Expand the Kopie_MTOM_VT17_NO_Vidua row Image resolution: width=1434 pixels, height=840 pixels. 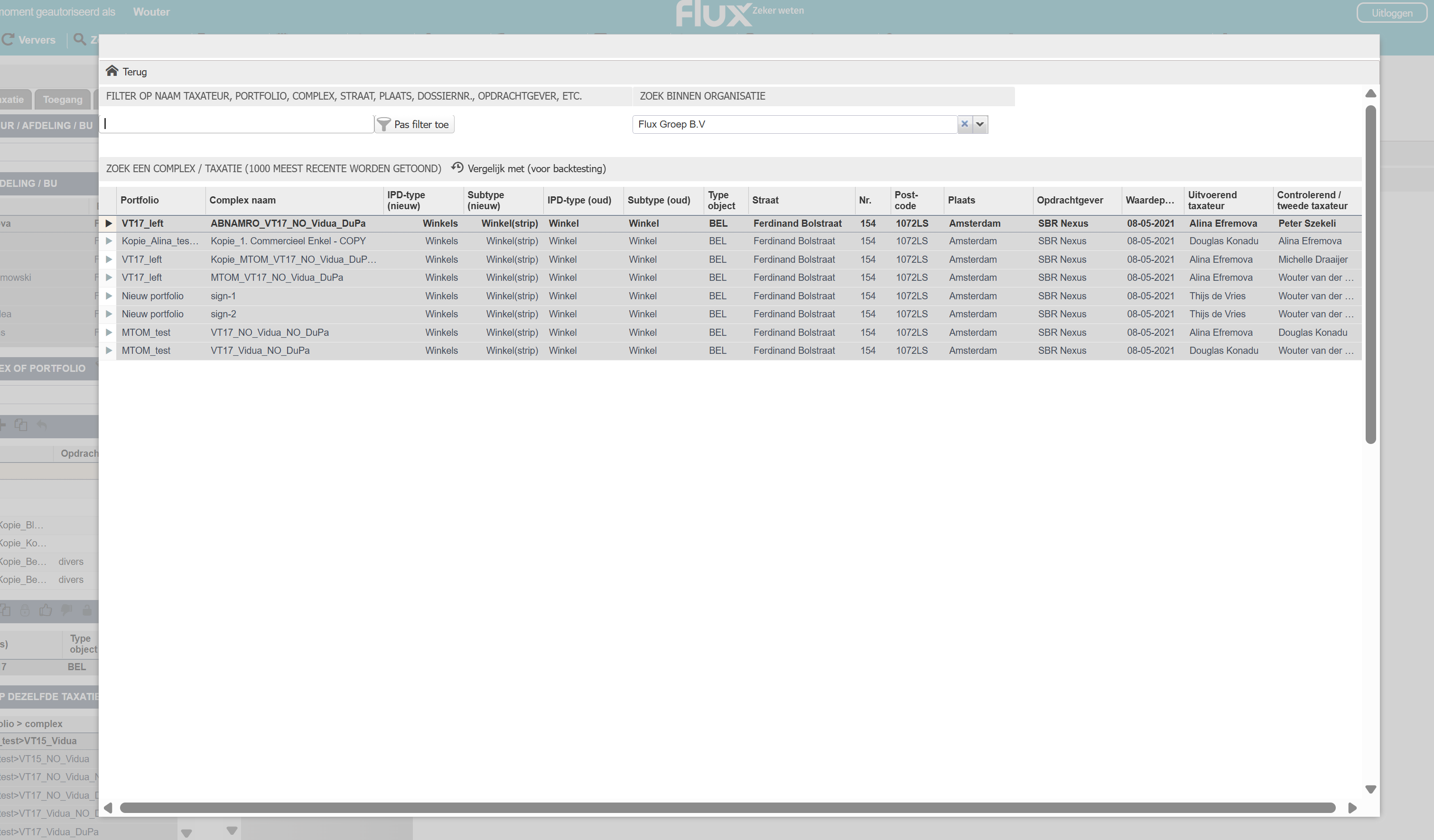(109, 259)
